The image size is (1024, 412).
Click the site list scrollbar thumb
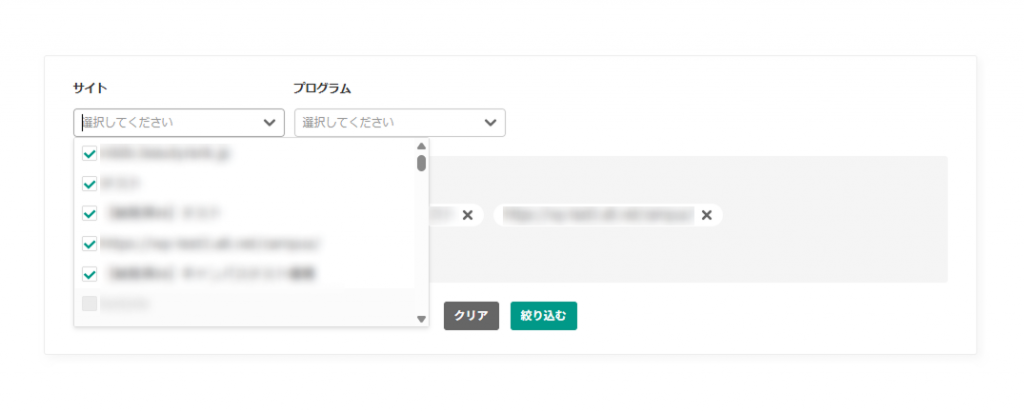point(421,163)
